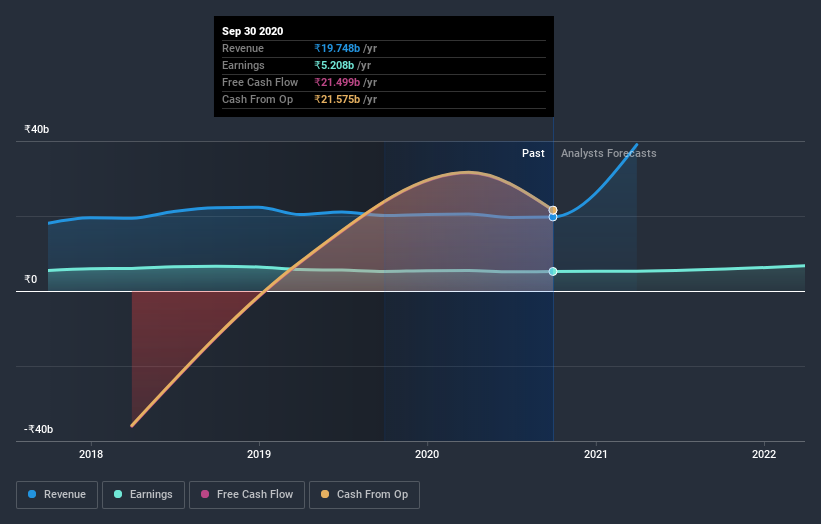Click the ₹40b y-axis label
This screenshot has height=524, width=821.
37,129
